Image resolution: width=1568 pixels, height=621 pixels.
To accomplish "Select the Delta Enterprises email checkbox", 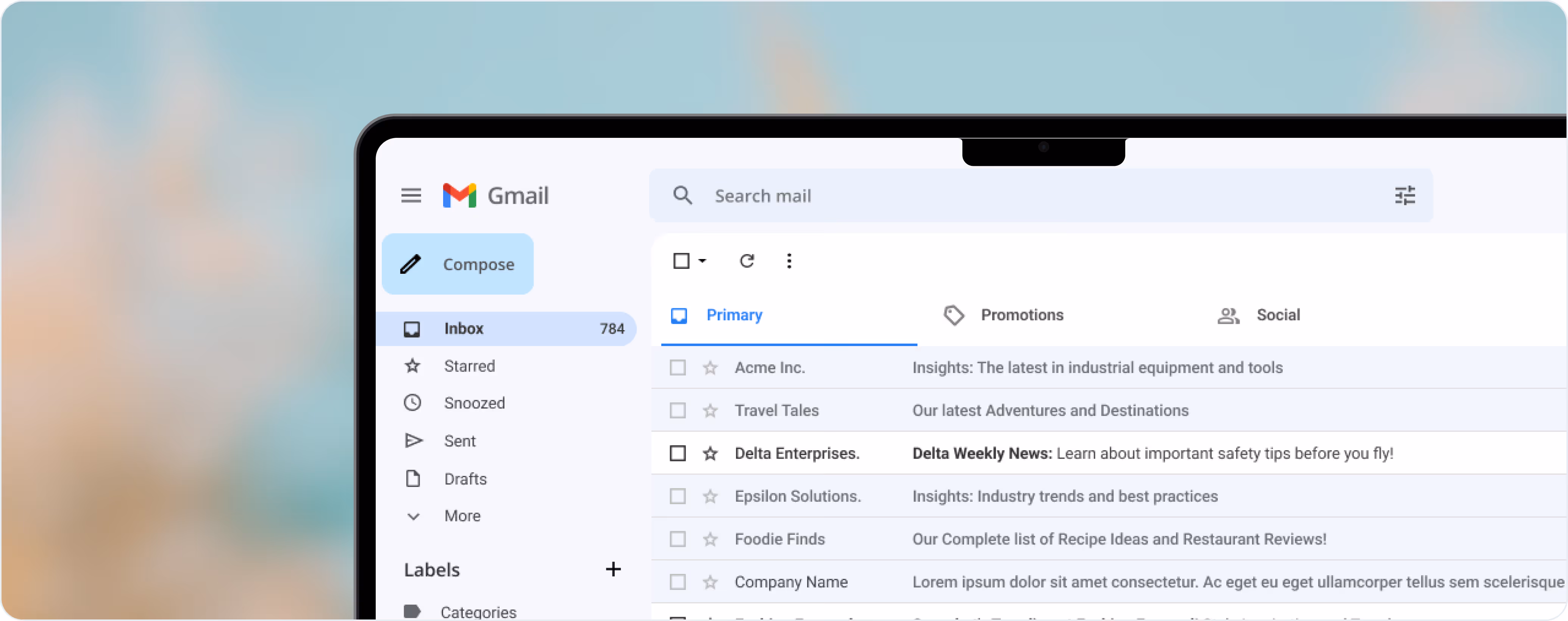I will [678, 454].
